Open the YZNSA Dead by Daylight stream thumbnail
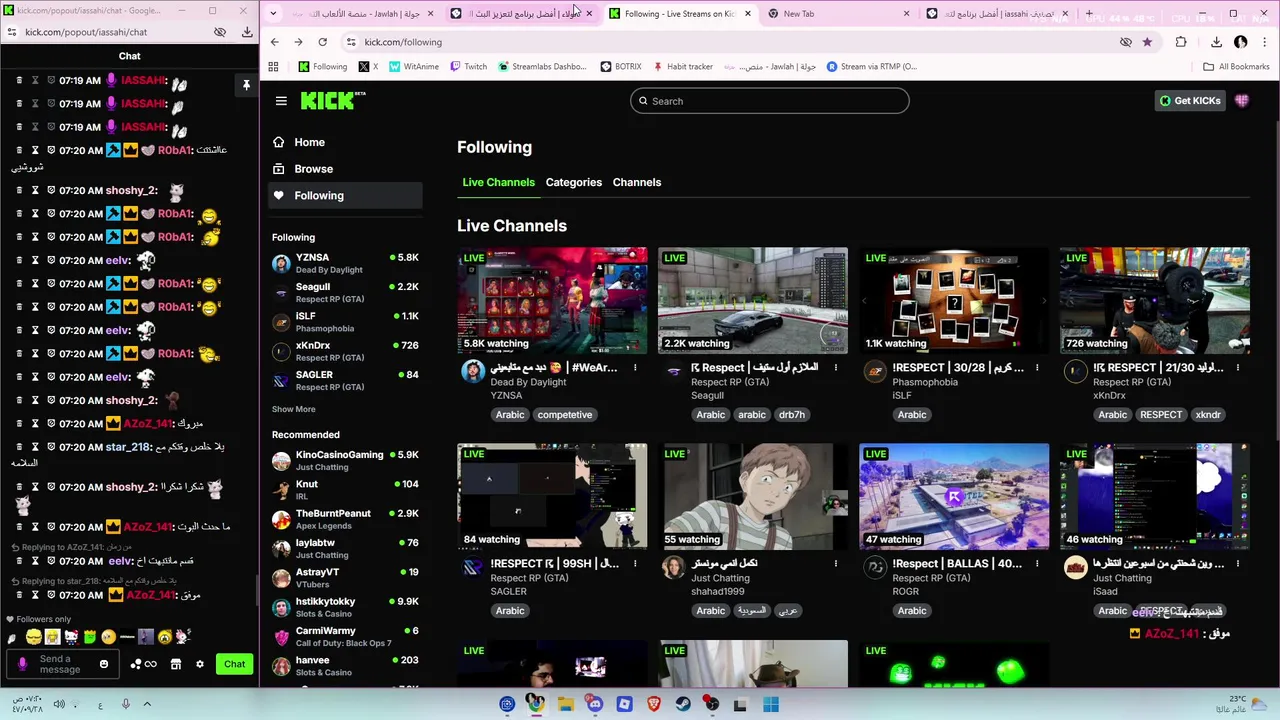 (x=552, y=300)
